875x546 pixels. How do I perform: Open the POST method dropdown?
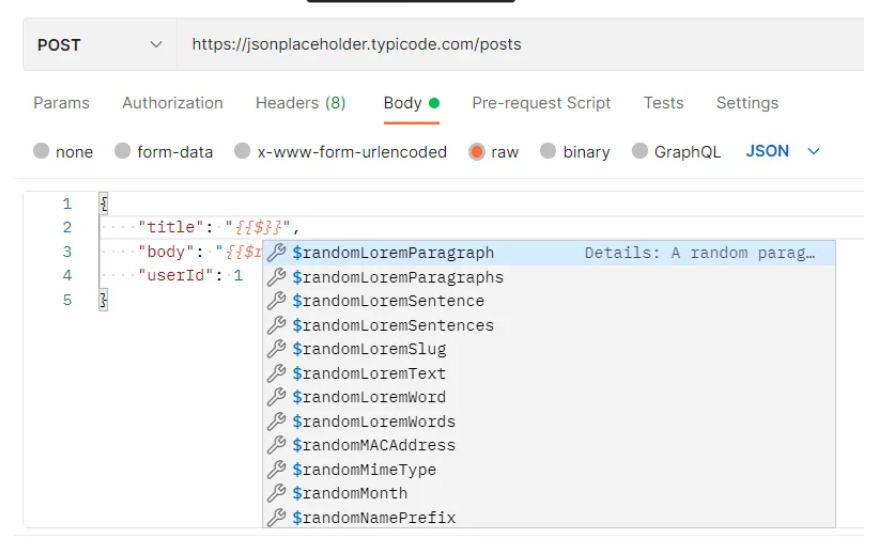pyautogui.click(x=100, y=45)
